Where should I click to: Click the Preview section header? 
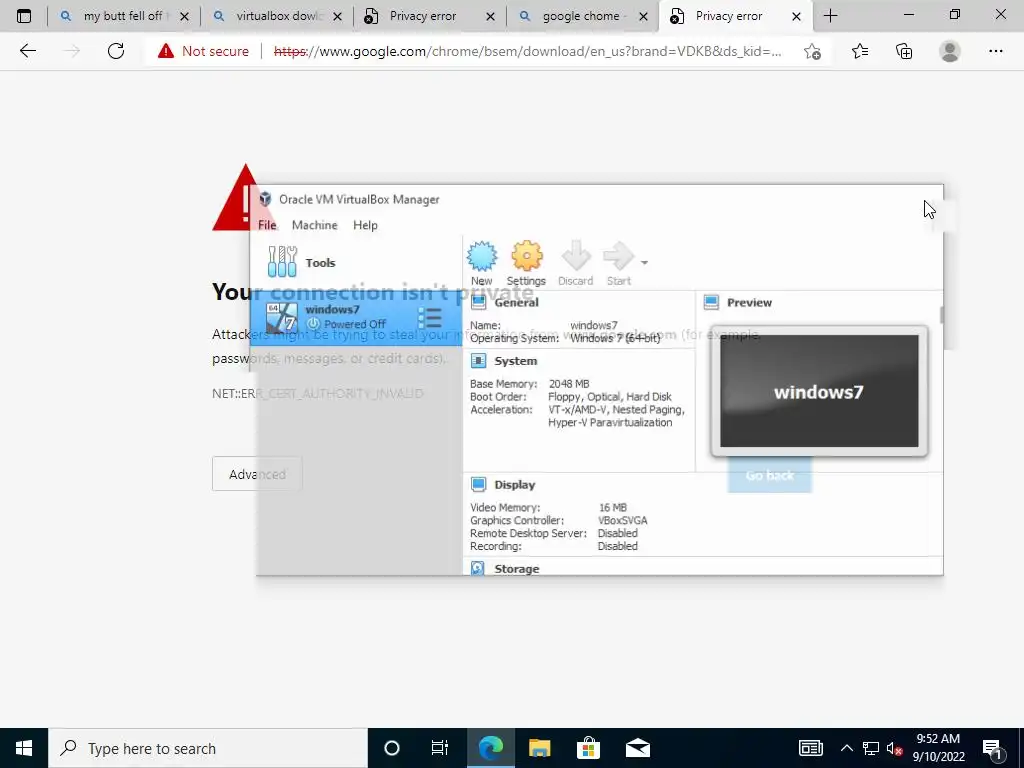[x=749, y=302]
